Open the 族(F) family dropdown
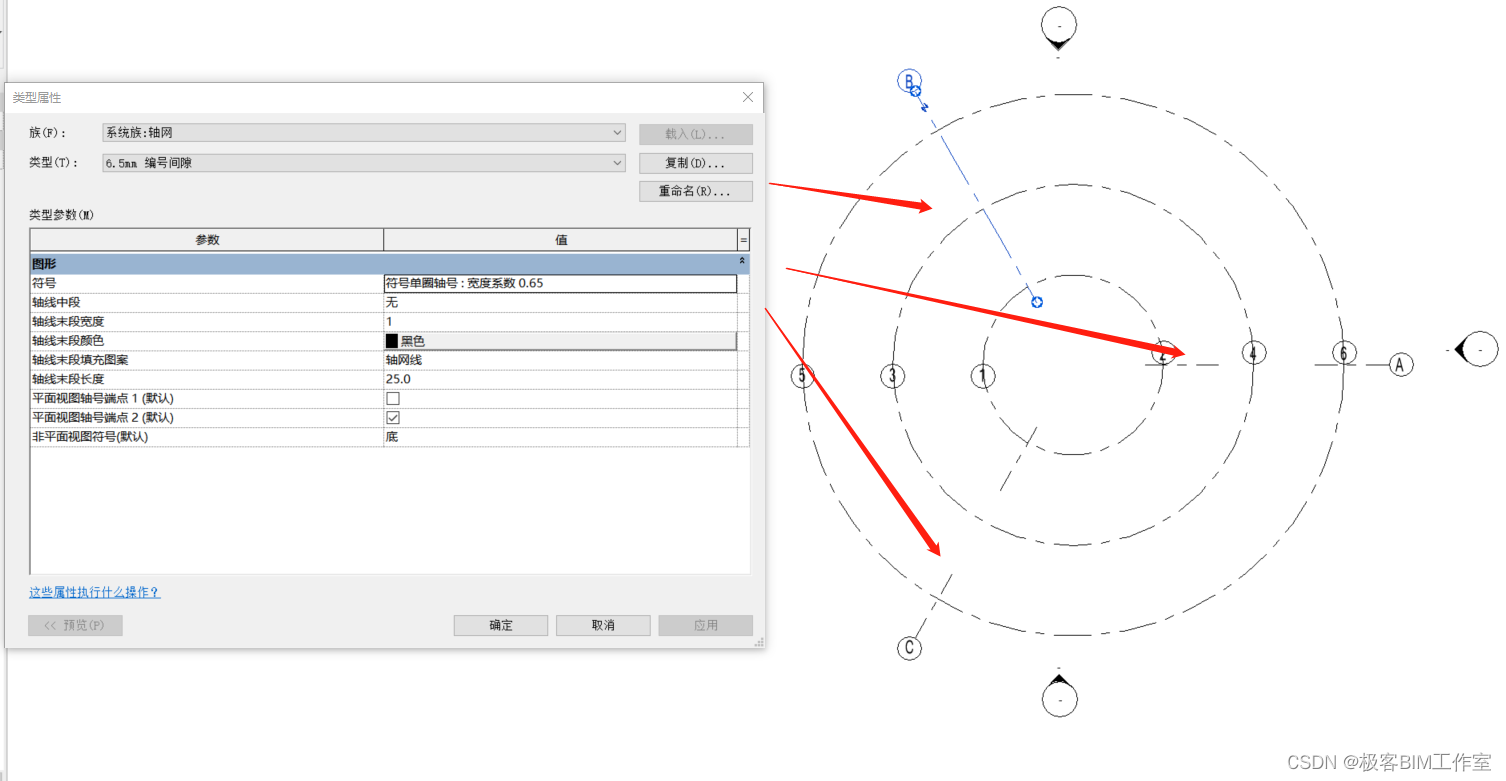Viewport: 1506px width, 781px height. tap(364, 132)
